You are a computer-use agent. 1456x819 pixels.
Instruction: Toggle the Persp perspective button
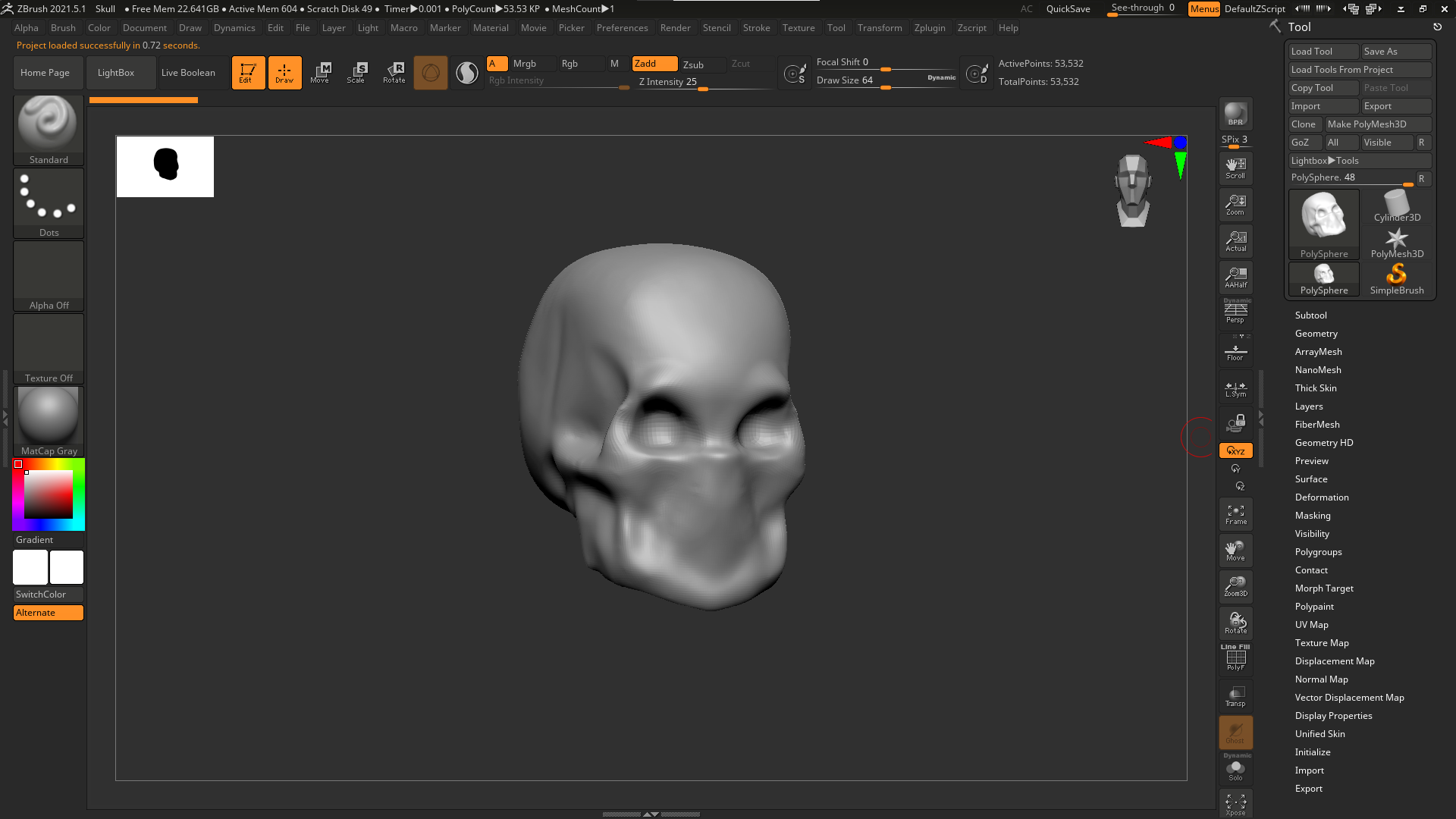click(x=1235, y=312)
